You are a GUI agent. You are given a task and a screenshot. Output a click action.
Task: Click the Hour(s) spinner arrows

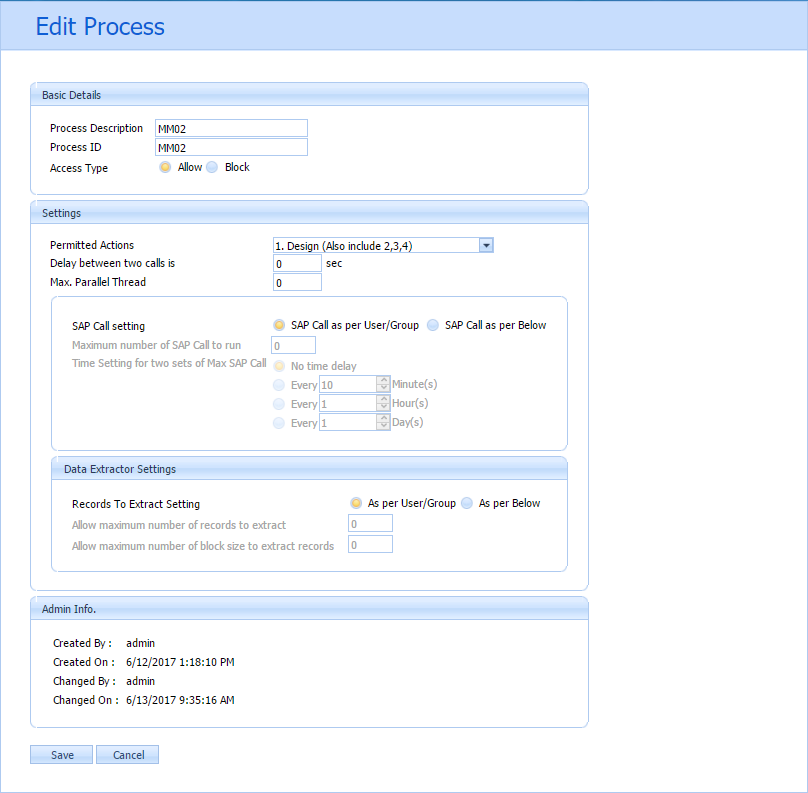[383, 403]
